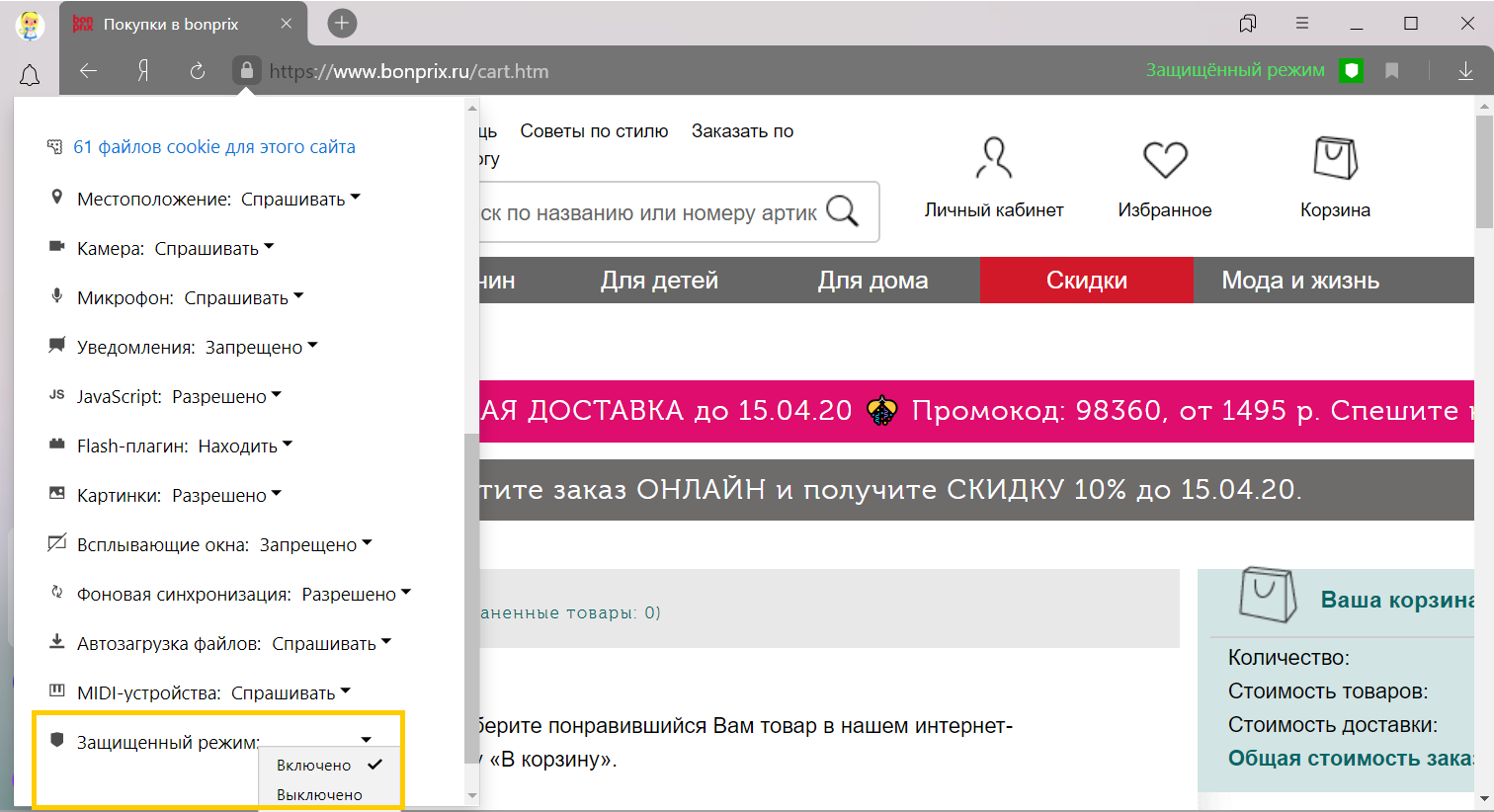1494x812 pixels.
Task: Focus the bonprix product search field
Action: (x=647, y=212)
